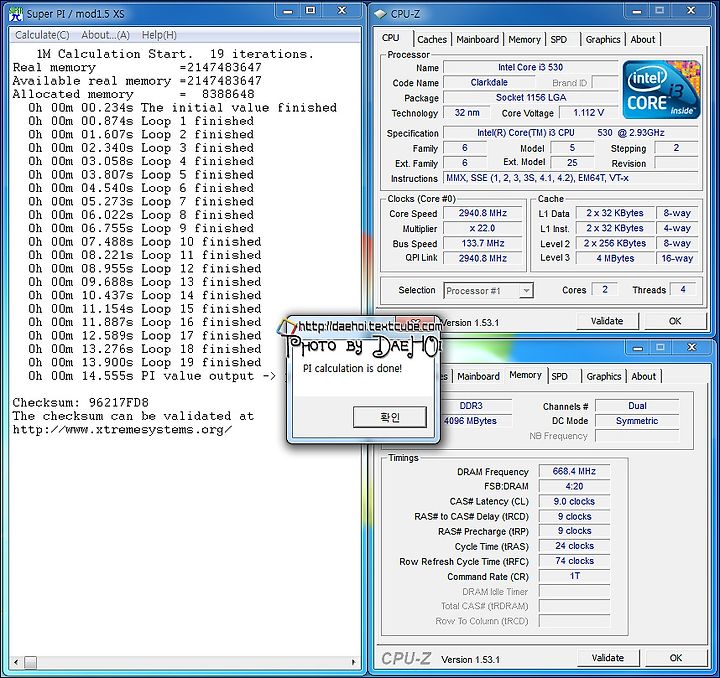Click Channels # value 'Dual'
The height and width of the screenshot is (678, 720).
[x=637, y=406]
